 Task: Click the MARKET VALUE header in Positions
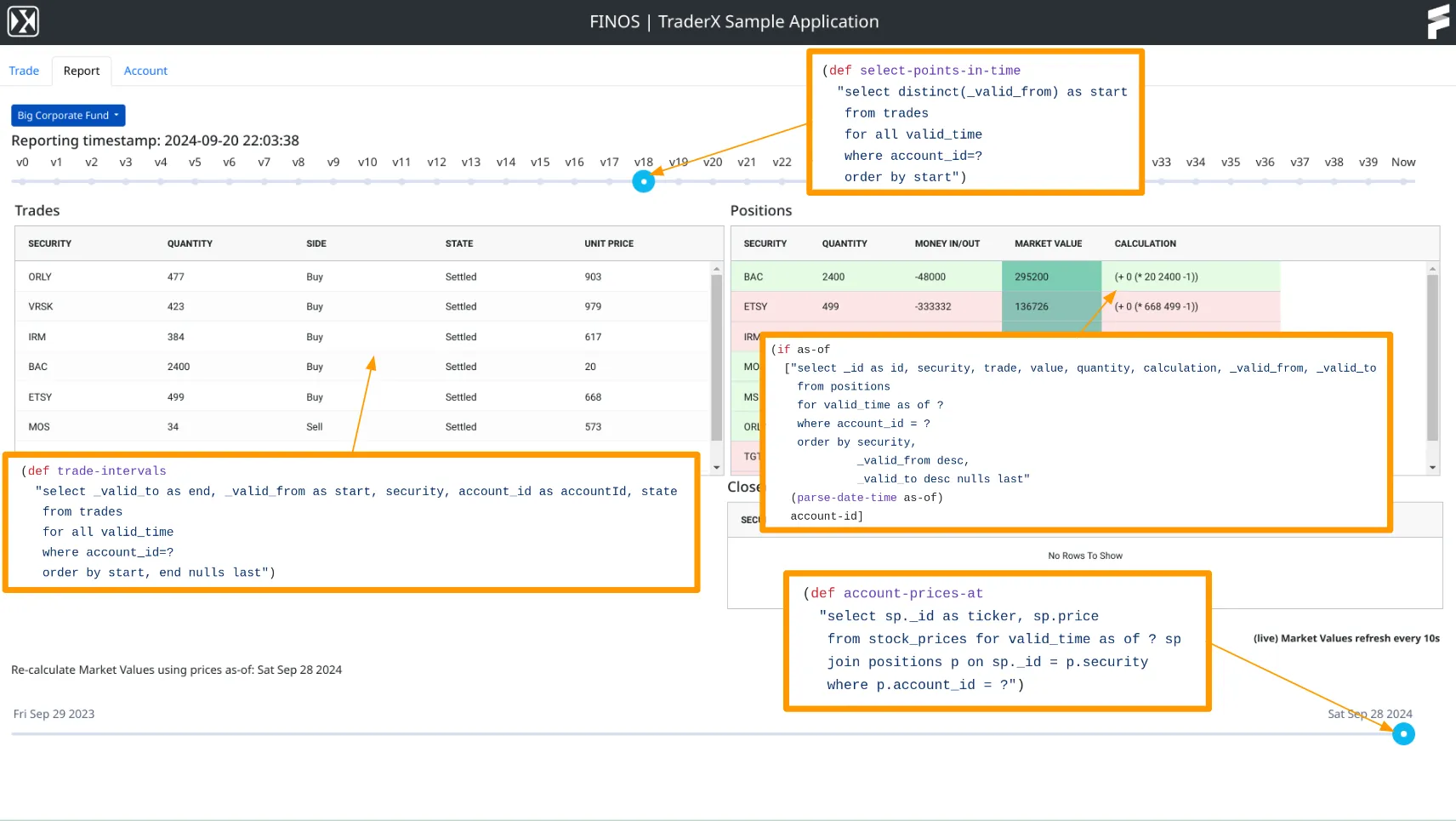click(x=1049, y=243)
